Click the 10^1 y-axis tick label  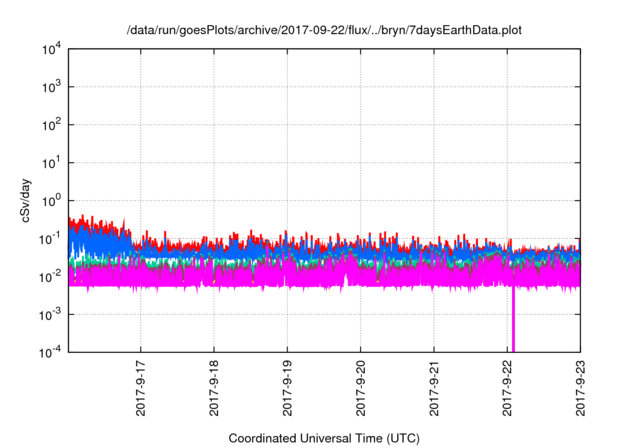[52, 163]
